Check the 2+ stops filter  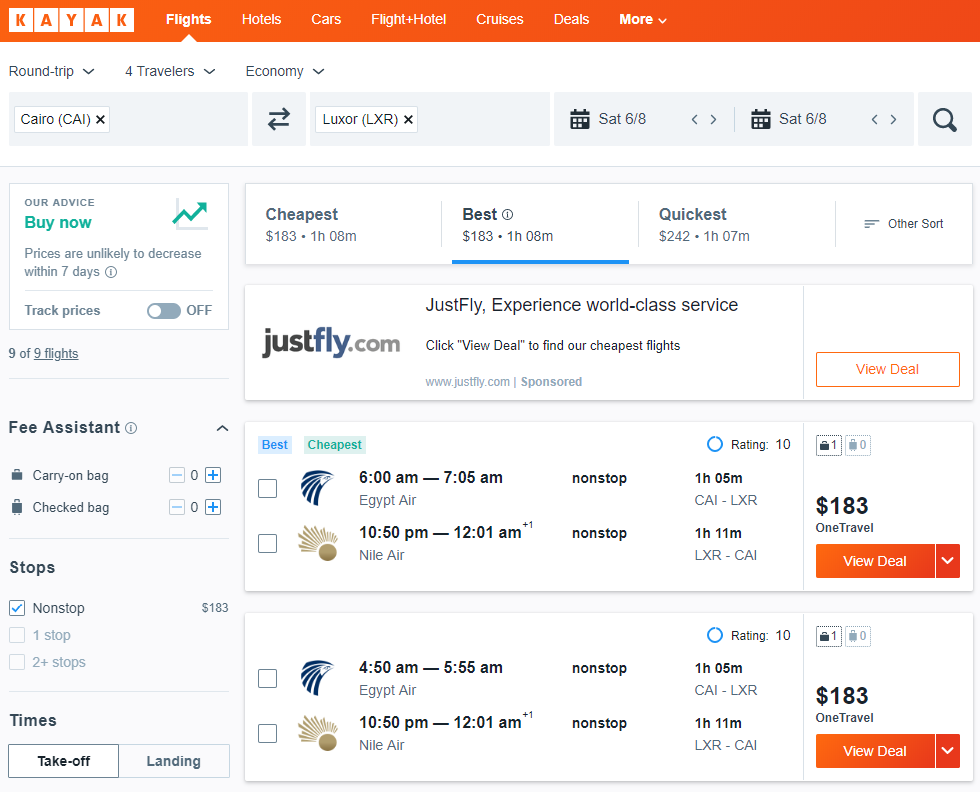click(17, 662)
